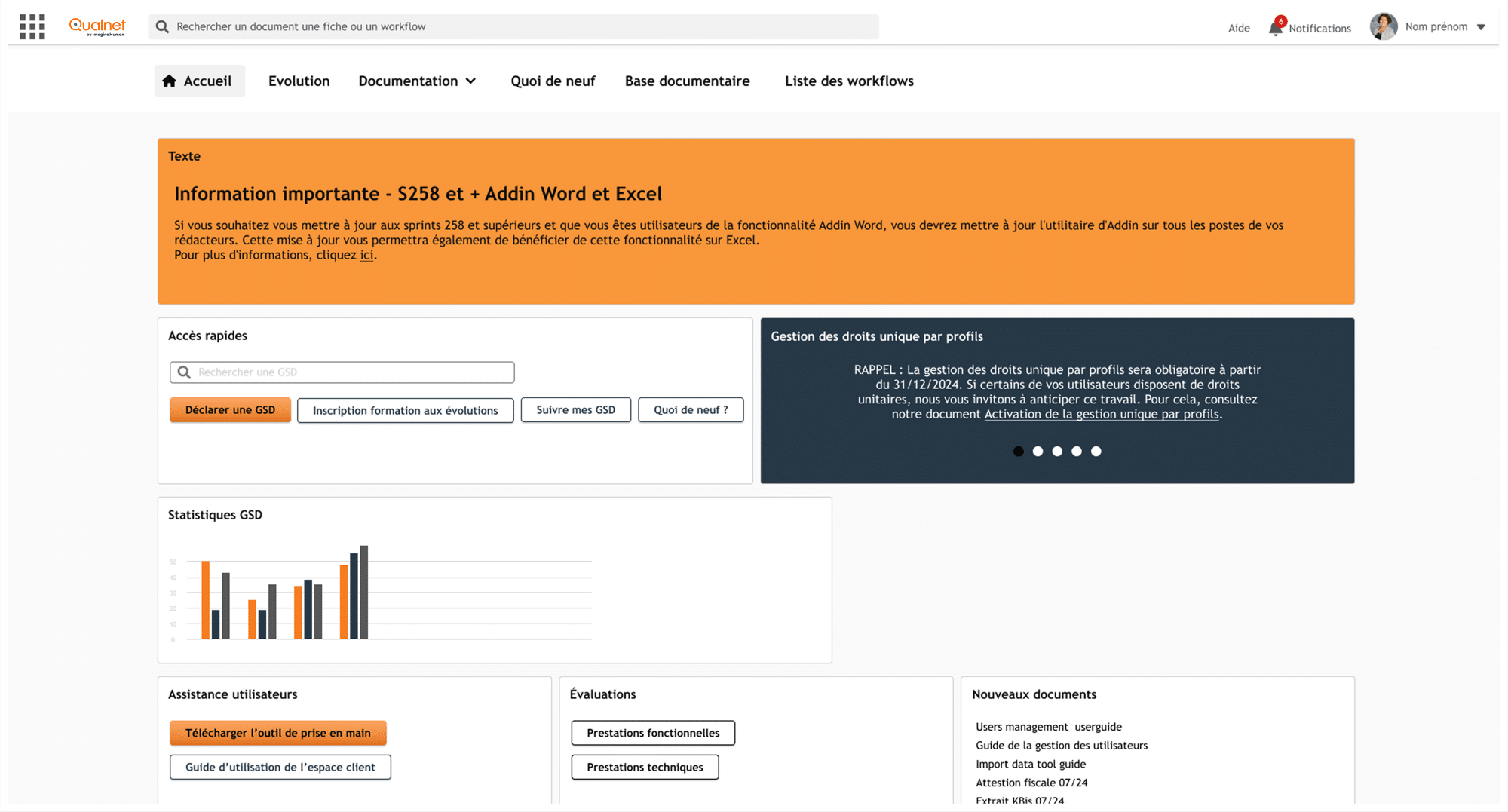1508x812 pixels.
Task: Go to Base documentaire tab
Action: [687, 81]
